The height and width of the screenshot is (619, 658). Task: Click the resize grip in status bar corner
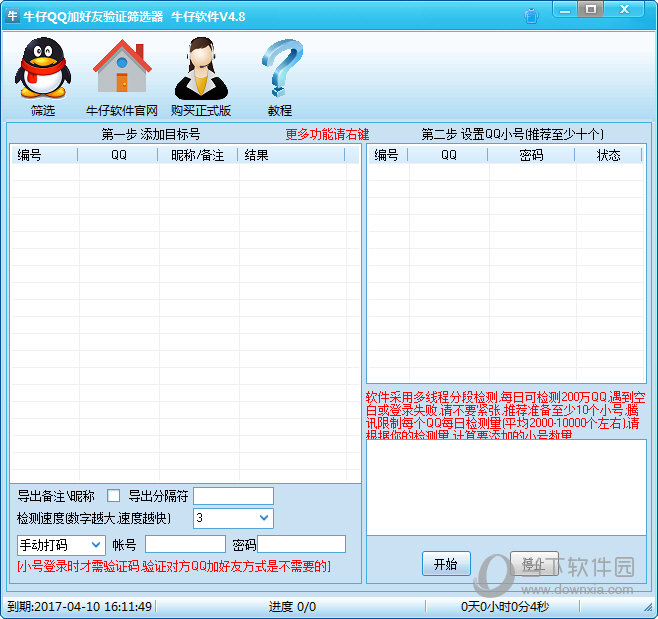coord(648,608)
